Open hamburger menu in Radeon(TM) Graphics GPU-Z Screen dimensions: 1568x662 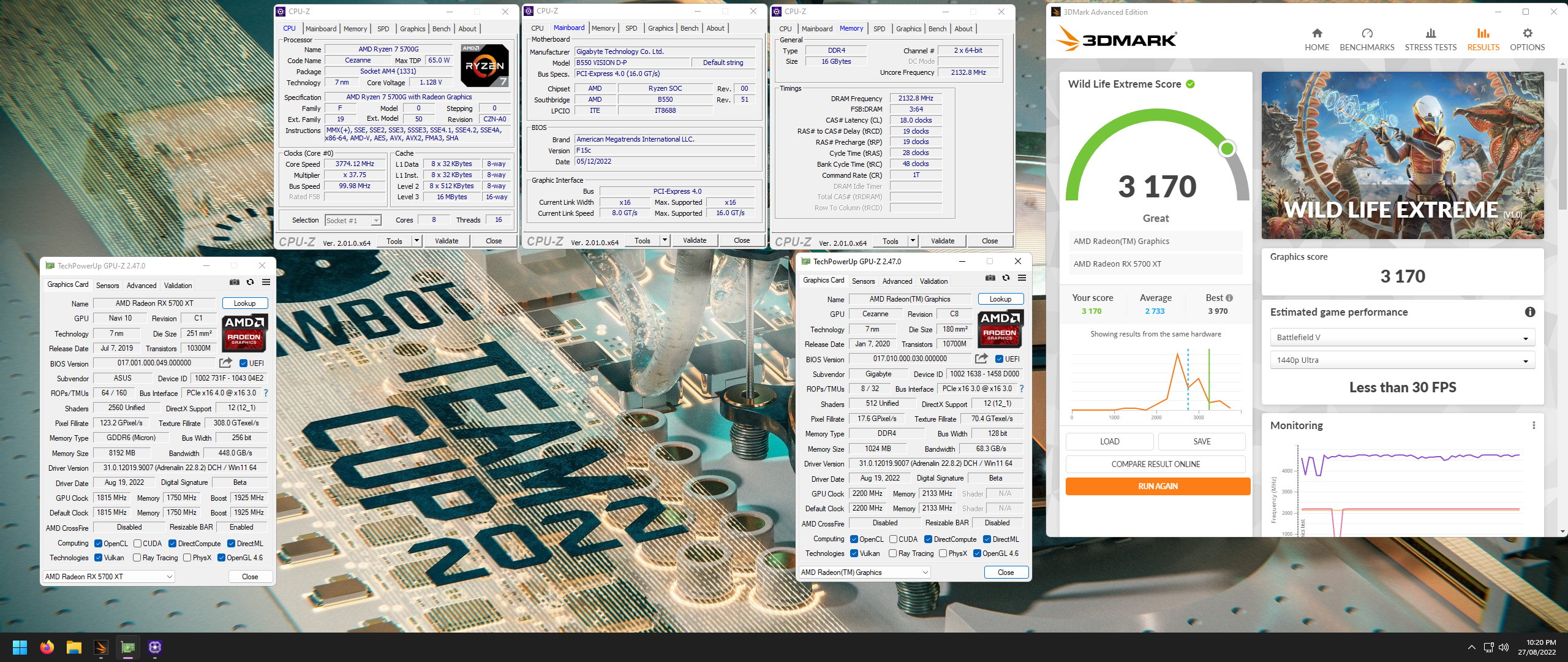click(x=1022, y=278)
